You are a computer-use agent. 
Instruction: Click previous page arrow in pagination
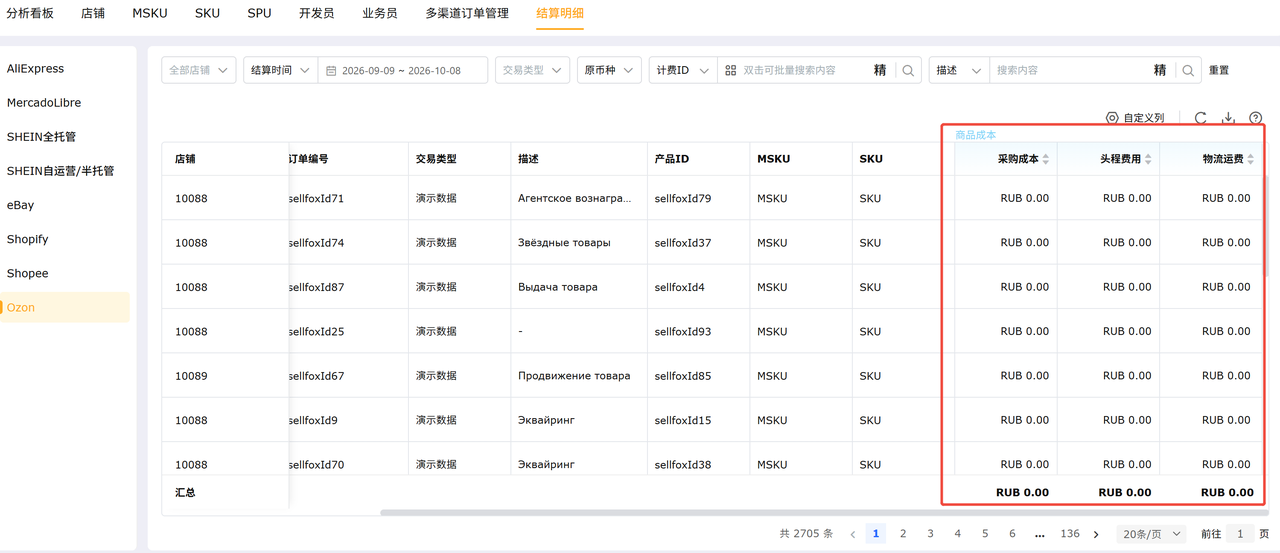point(852,534)
